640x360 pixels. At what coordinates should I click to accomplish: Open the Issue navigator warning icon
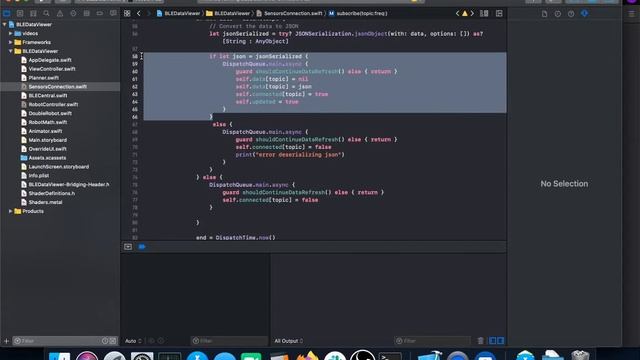pyautogui.click(x=60, y=13)
